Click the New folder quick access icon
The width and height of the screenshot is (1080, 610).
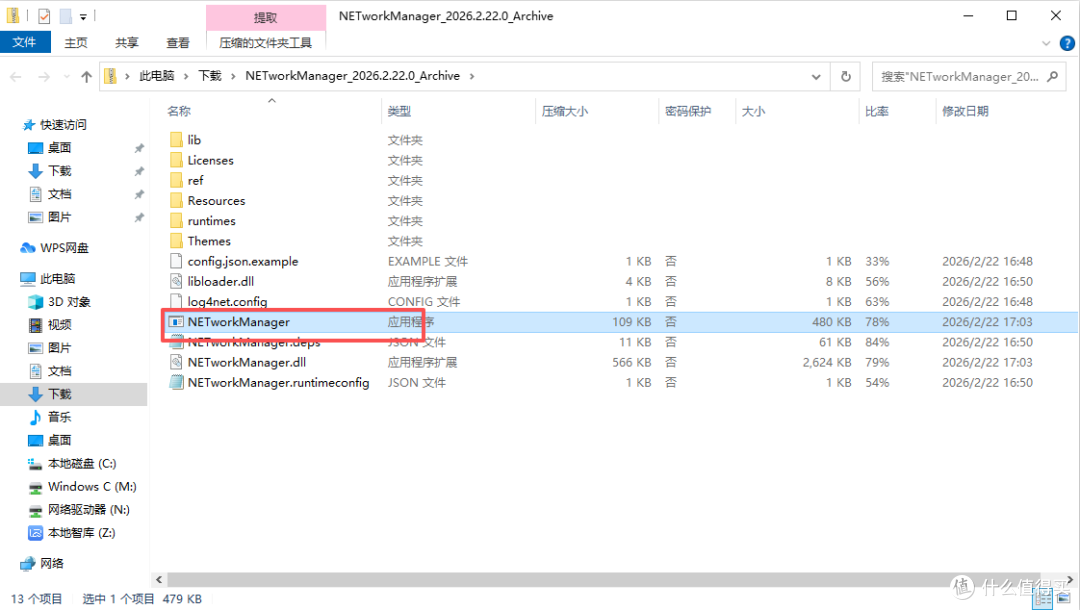click(x=65, y=16)
